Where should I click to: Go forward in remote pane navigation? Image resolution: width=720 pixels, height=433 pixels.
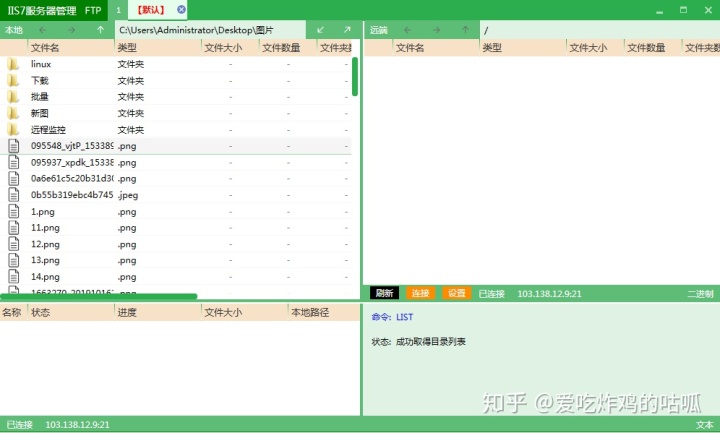point(436,30)
